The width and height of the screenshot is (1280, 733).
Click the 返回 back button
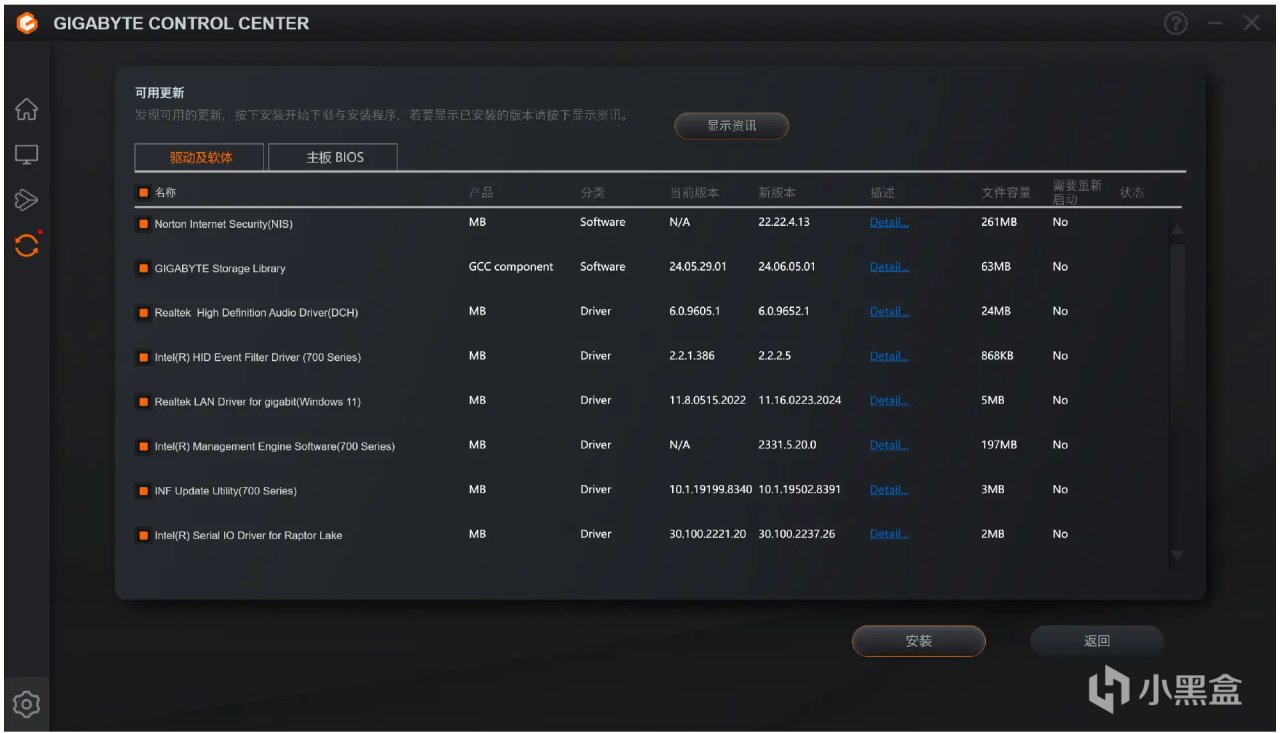point(1097,641)
